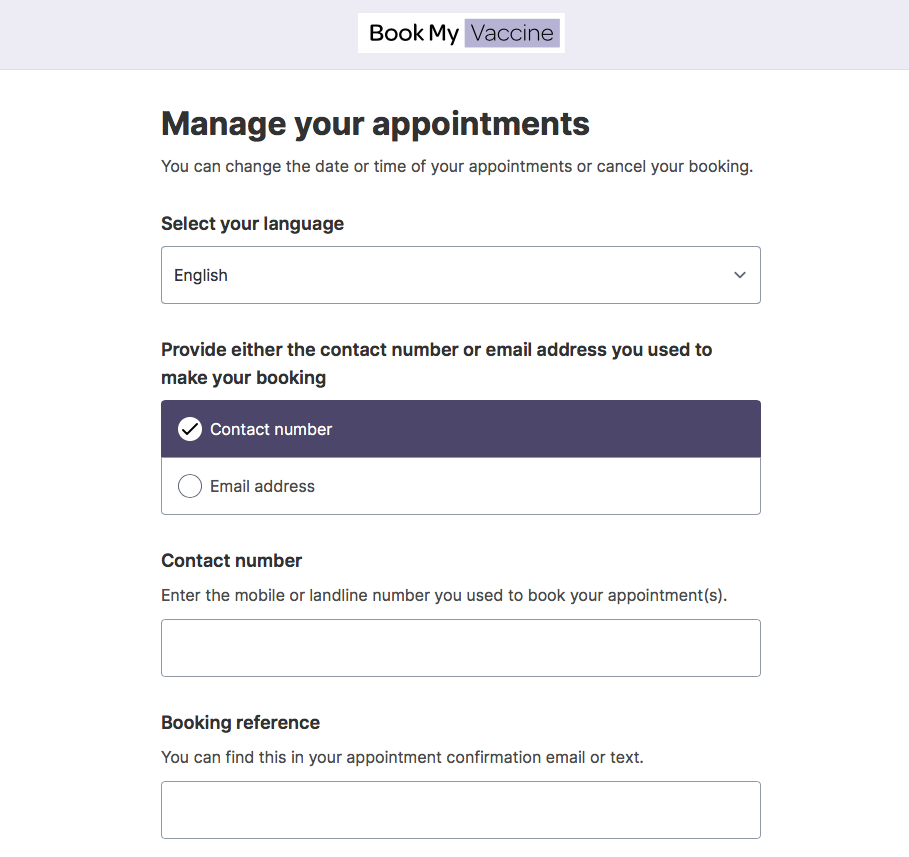Image resolution: width=909 pixels, height=857 pixels.
Task: Focus the Contact number text field
Action: [x=461, y=648]
